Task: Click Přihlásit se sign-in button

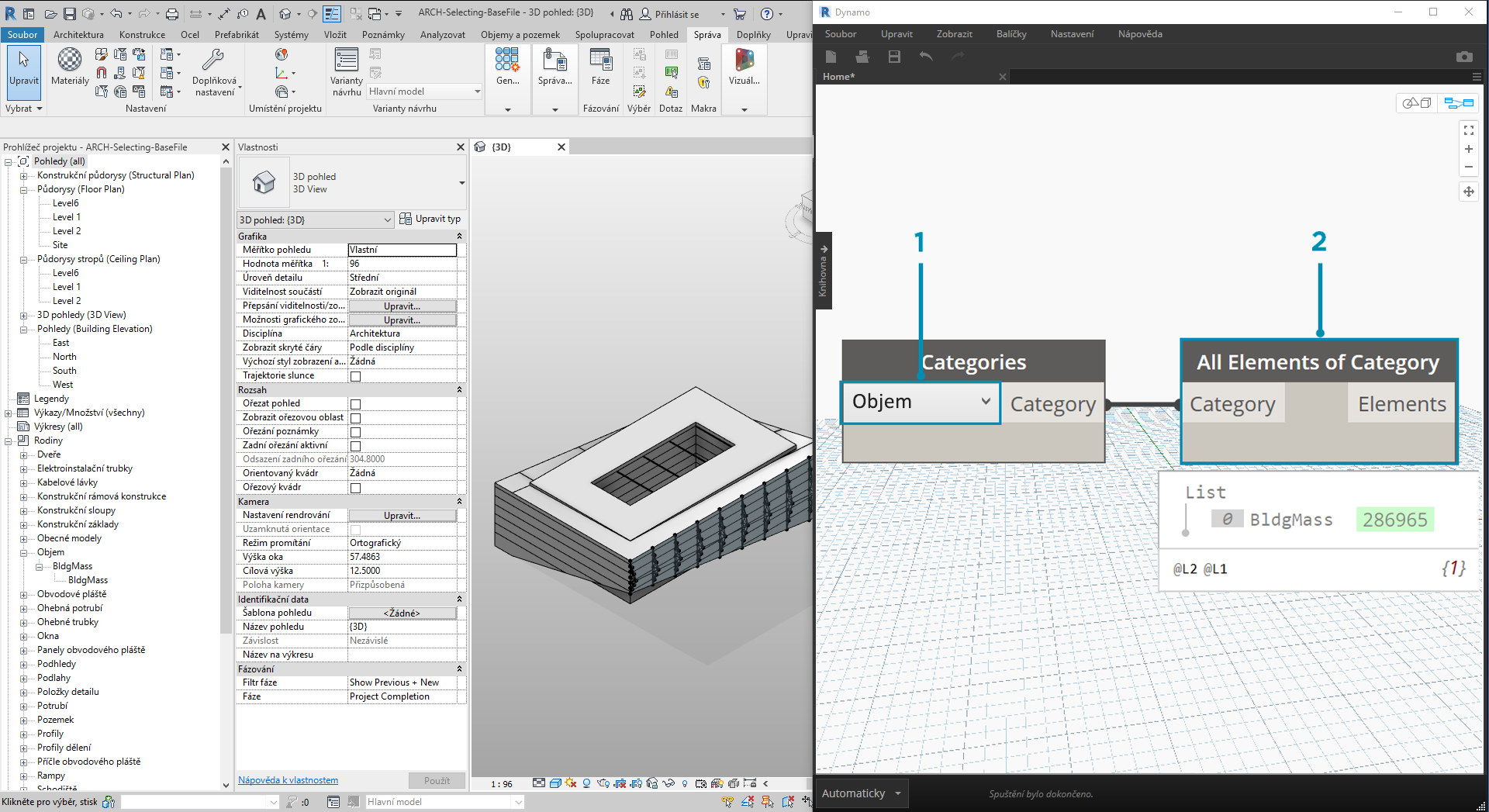Action: point(669,14)
